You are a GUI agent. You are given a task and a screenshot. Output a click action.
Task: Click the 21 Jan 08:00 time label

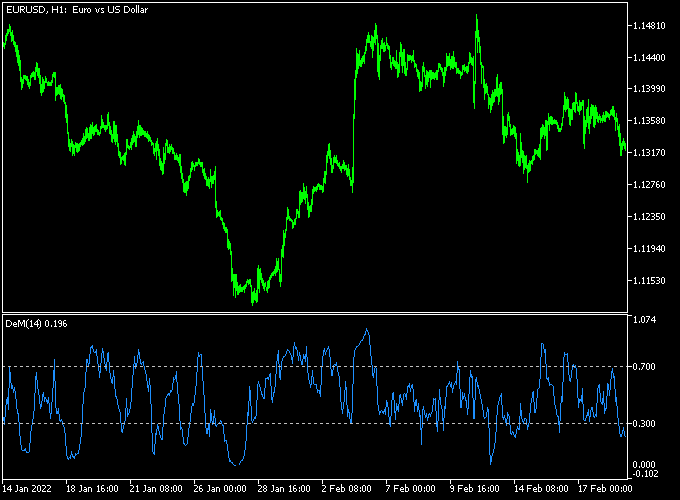pos(156,489)
